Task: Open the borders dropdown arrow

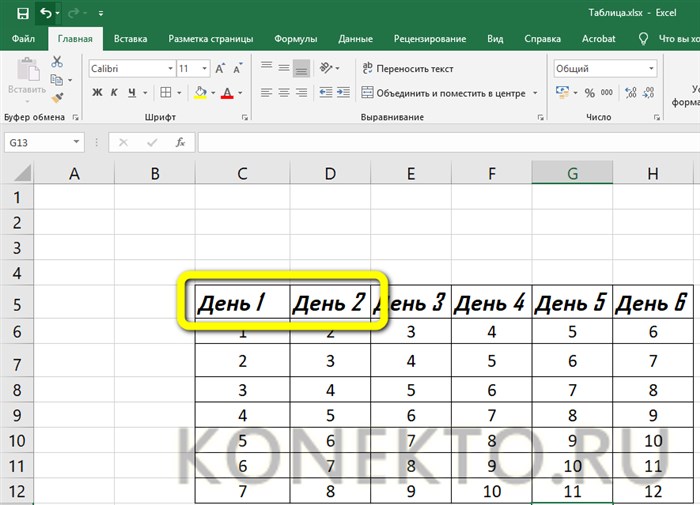Action: click(x=179, y=93)
